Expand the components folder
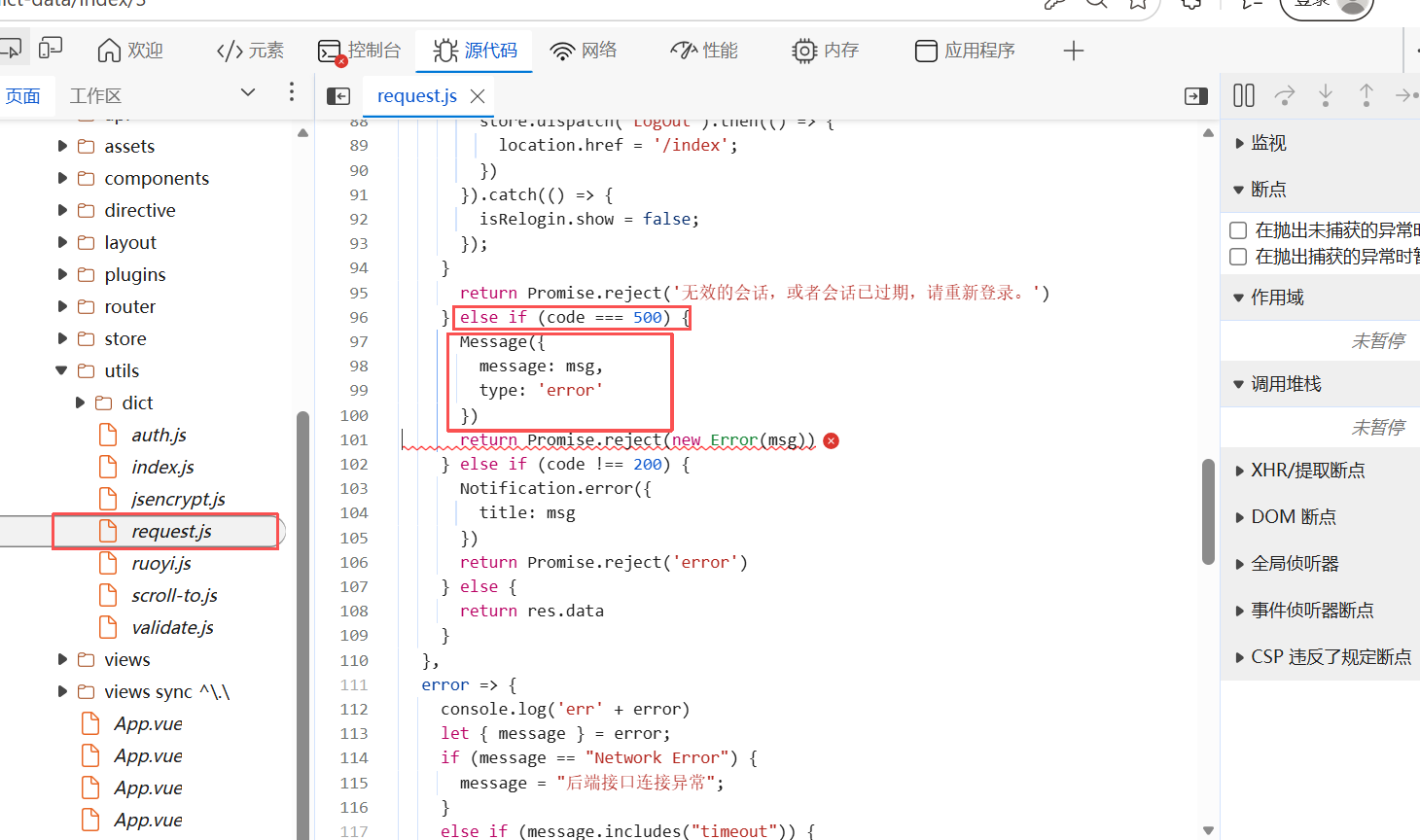Image resolution: width=1420 pixels, height=840 pixels. 62,179
